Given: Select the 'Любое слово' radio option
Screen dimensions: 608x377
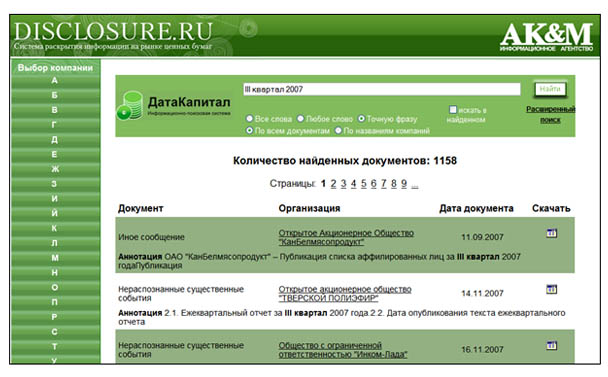Looking at the screenshot, I should point(301,118).
